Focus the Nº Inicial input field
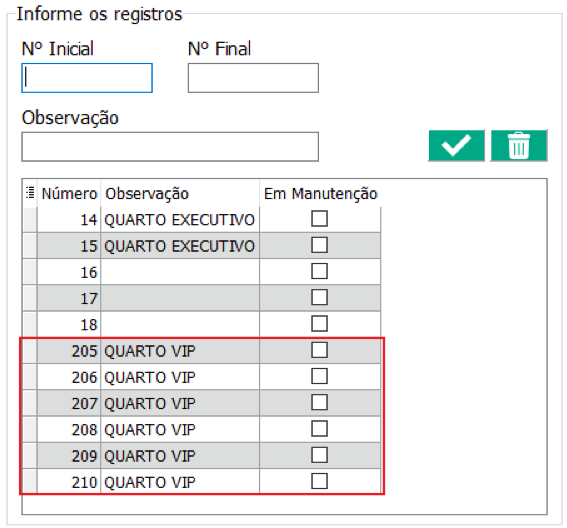This screenshot has height=528, width=567. coord(87,78)
